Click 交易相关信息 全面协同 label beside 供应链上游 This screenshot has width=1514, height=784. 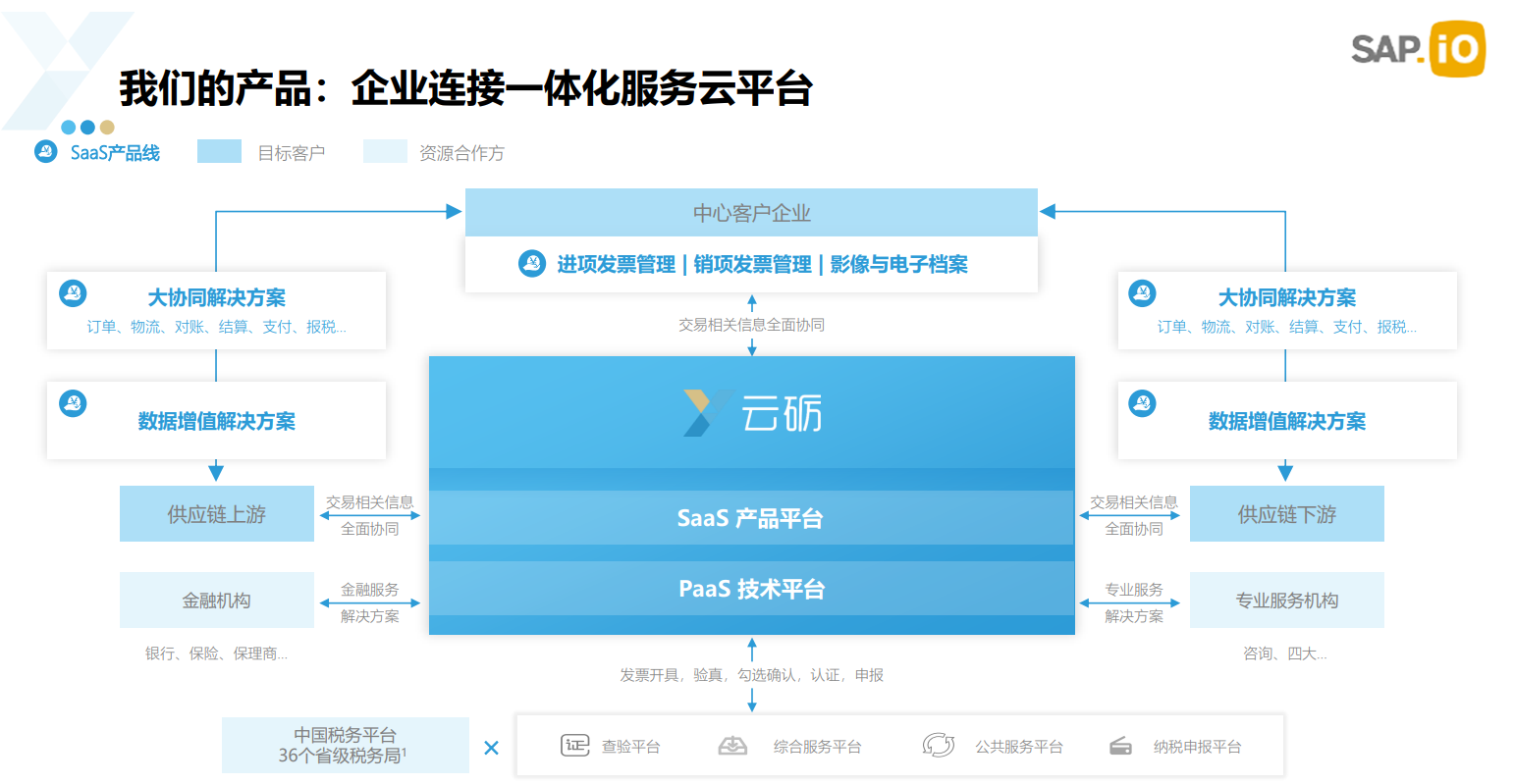(370, 515)
